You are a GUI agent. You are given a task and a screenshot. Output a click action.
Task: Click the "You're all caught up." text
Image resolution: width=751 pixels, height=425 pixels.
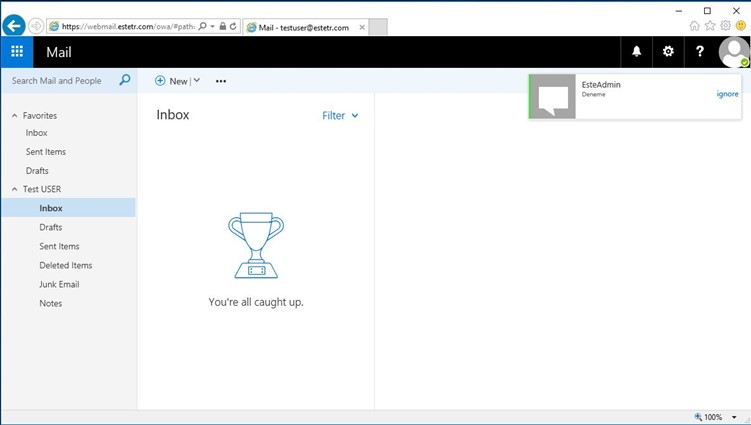[256, 302]
